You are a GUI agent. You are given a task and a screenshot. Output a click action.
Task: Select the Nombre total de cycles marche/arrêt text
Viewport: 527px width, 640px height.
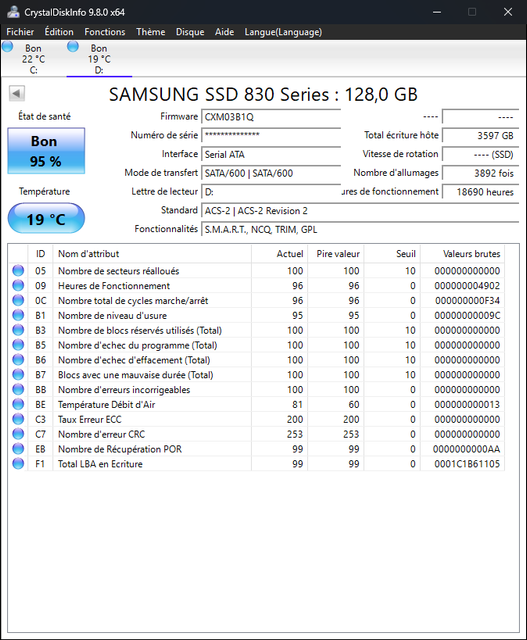pos(133,300)
